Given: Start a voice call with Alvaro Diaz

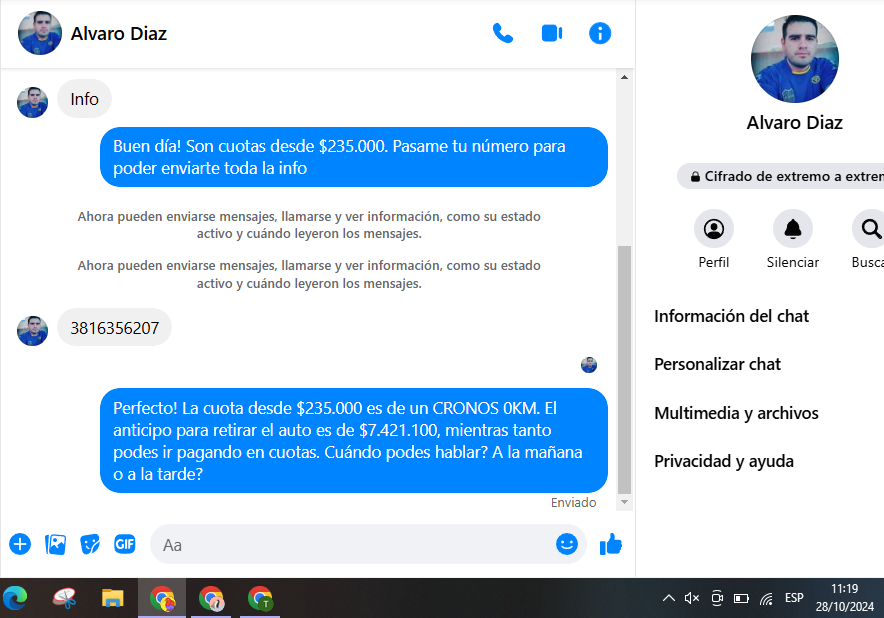Looking at the screenshot, I should tap(502, 33).
